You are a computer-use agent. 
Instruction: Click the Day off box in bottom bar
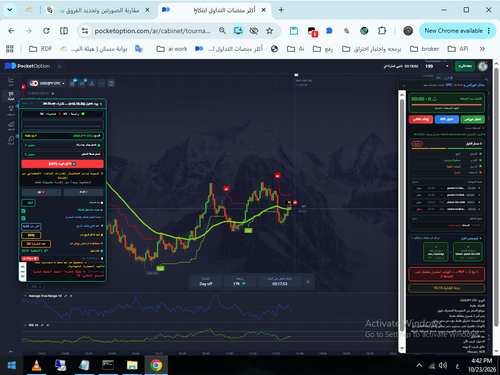pos(206,282)
